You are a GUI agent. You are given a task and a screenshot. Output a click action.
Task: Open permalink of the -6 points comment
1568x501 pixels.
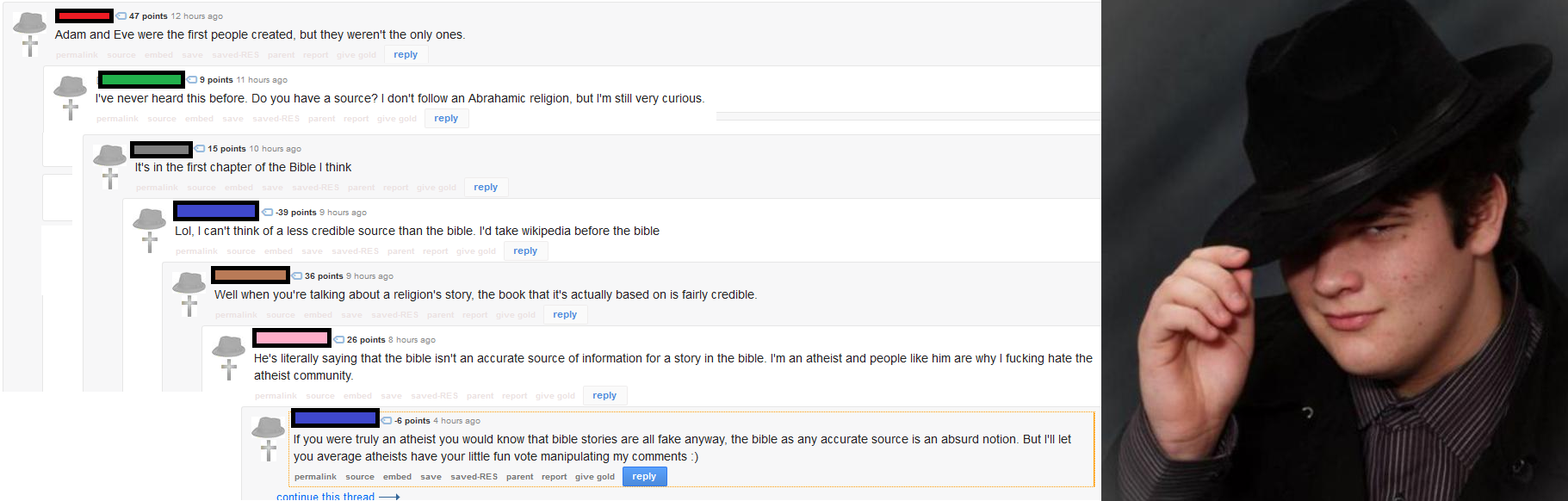click(x=315, y=477)
